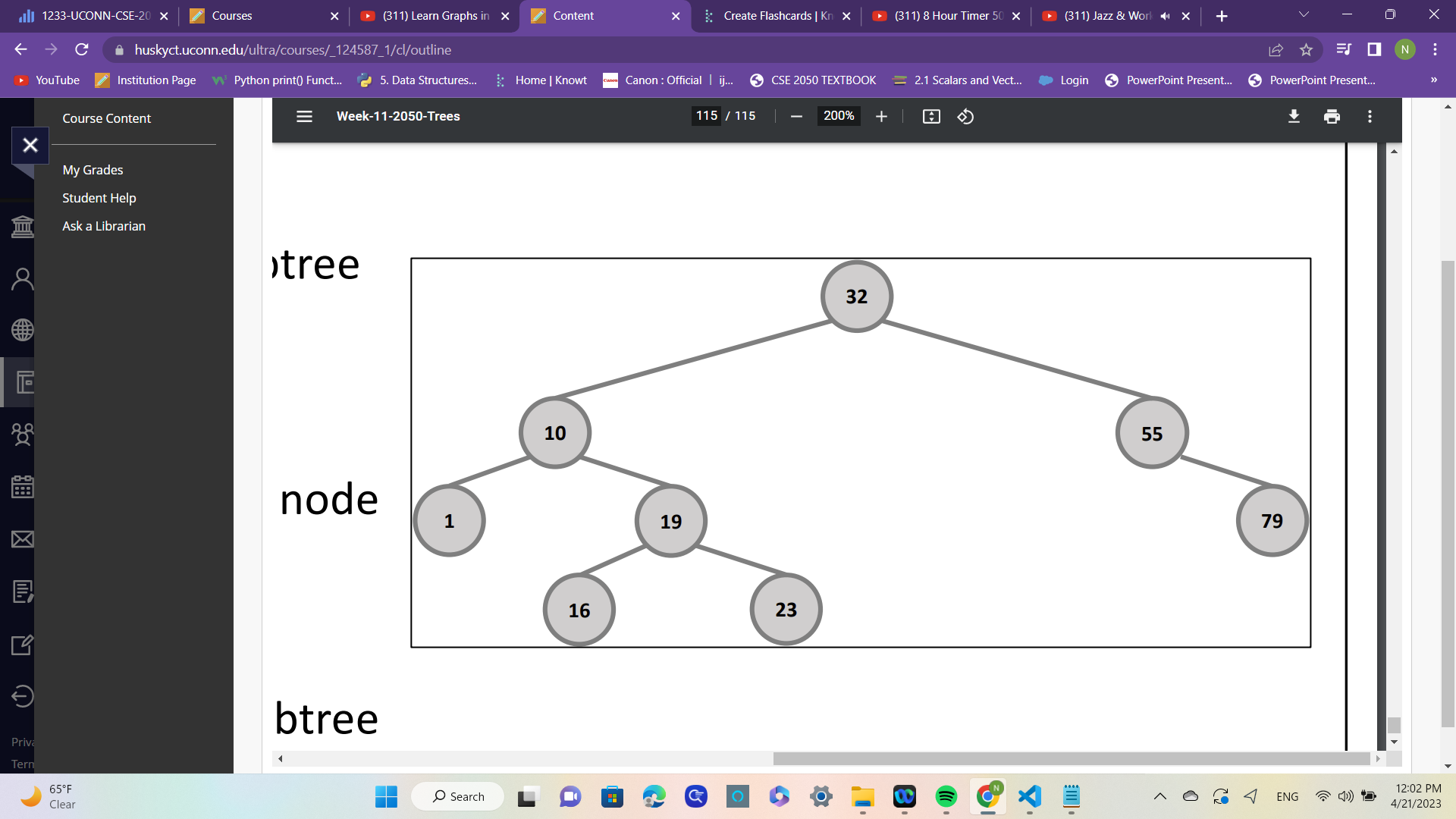Expand the tab search dropdown
The width and height of the screenshot is (1456, 819).
(1304, 14)
